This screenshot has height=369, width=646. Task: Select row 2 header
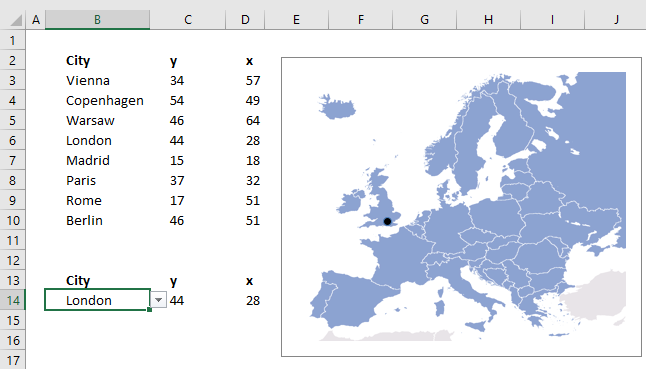(13, 61)
